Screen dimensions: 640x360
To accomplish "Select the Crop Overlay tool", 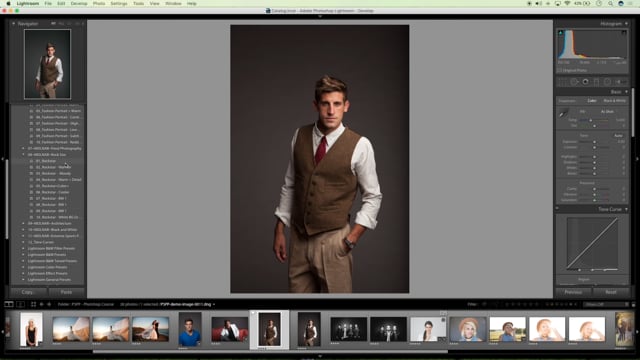I will (563, 82).
